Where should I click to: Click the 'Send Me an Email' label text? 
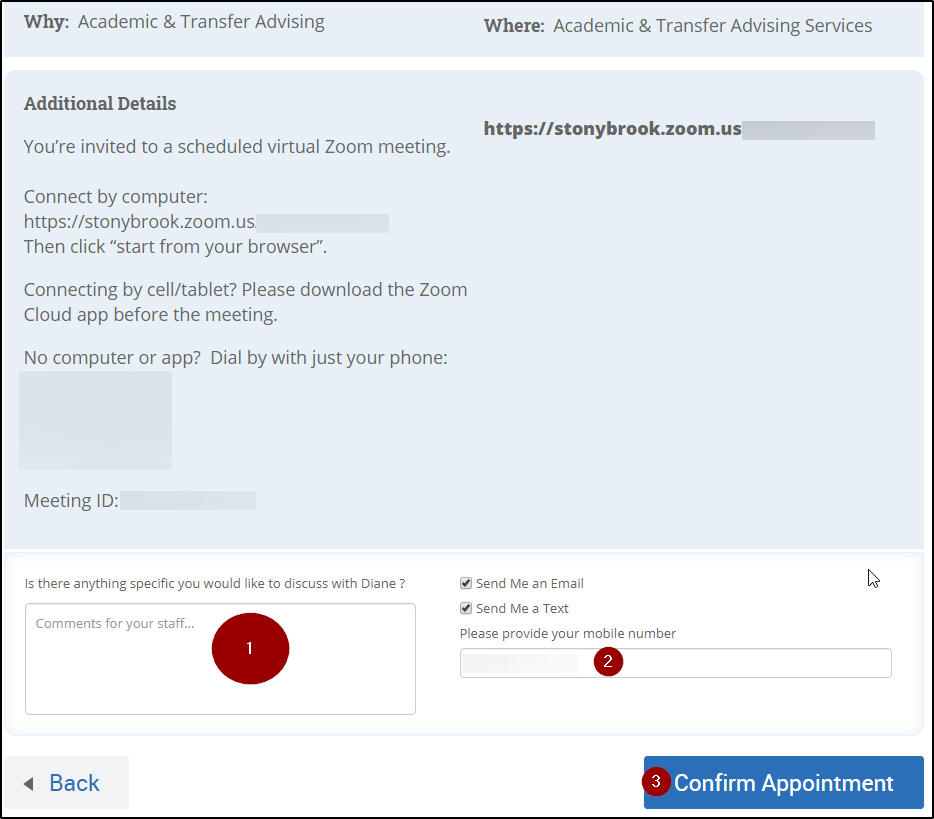pyautogui.click(x=530, y=583)
